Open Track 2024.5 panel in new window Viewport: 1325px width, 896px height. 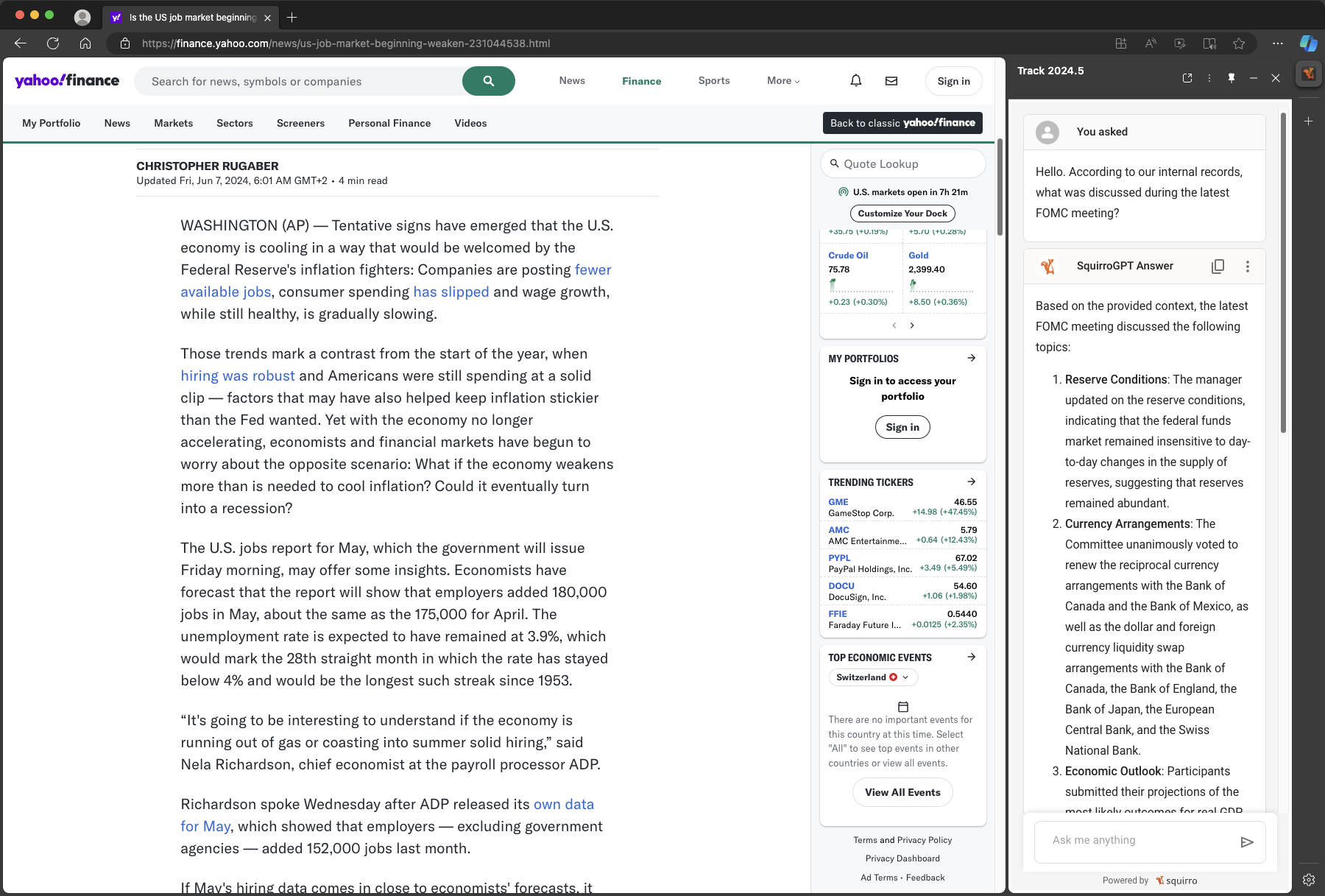pyautogui.click(x=1187, y=78)
